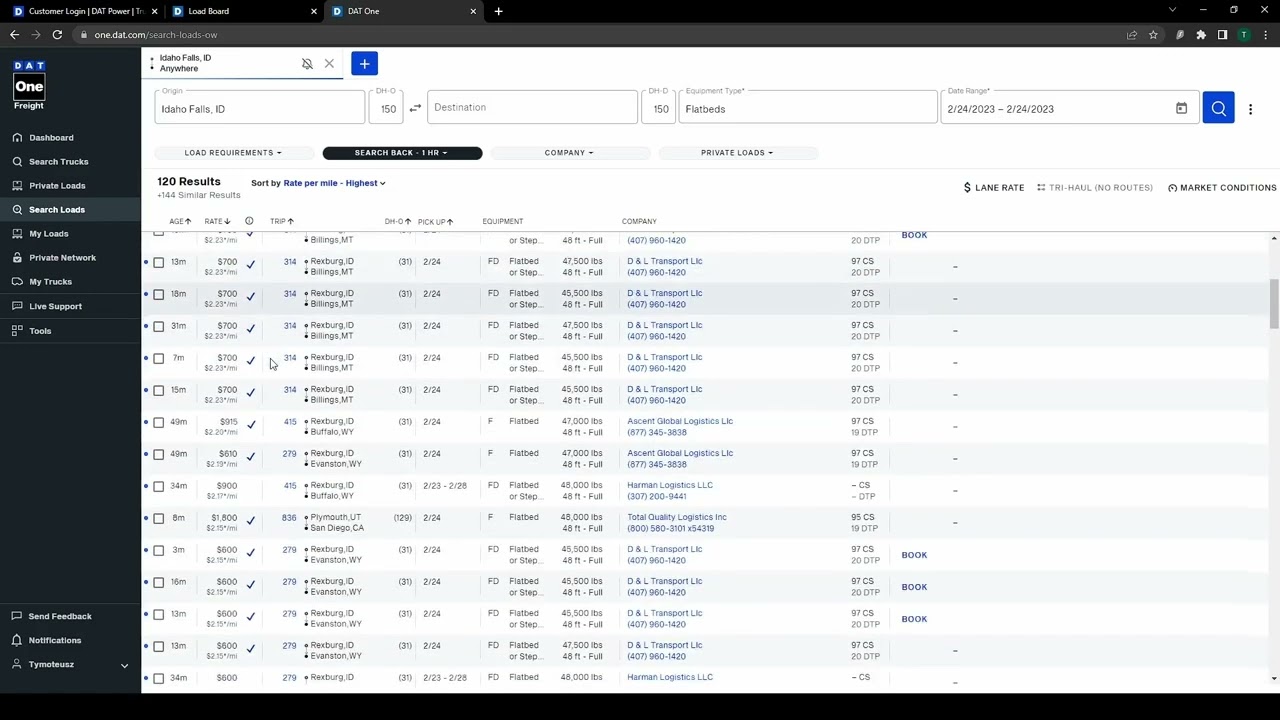Reload the browser page

click(x=57, y=34)
